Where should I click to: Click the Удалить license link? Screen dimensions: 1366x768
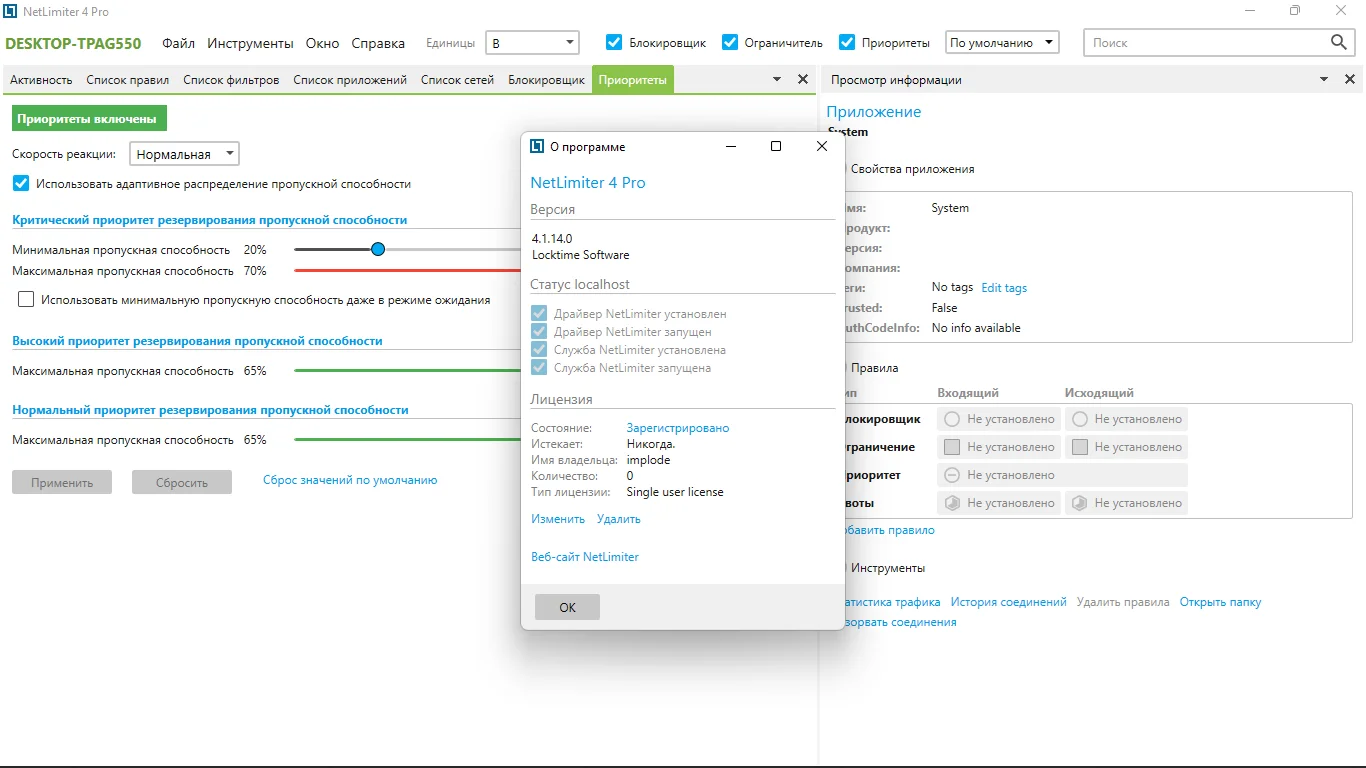pyautogui.click(x=619, y=519)
